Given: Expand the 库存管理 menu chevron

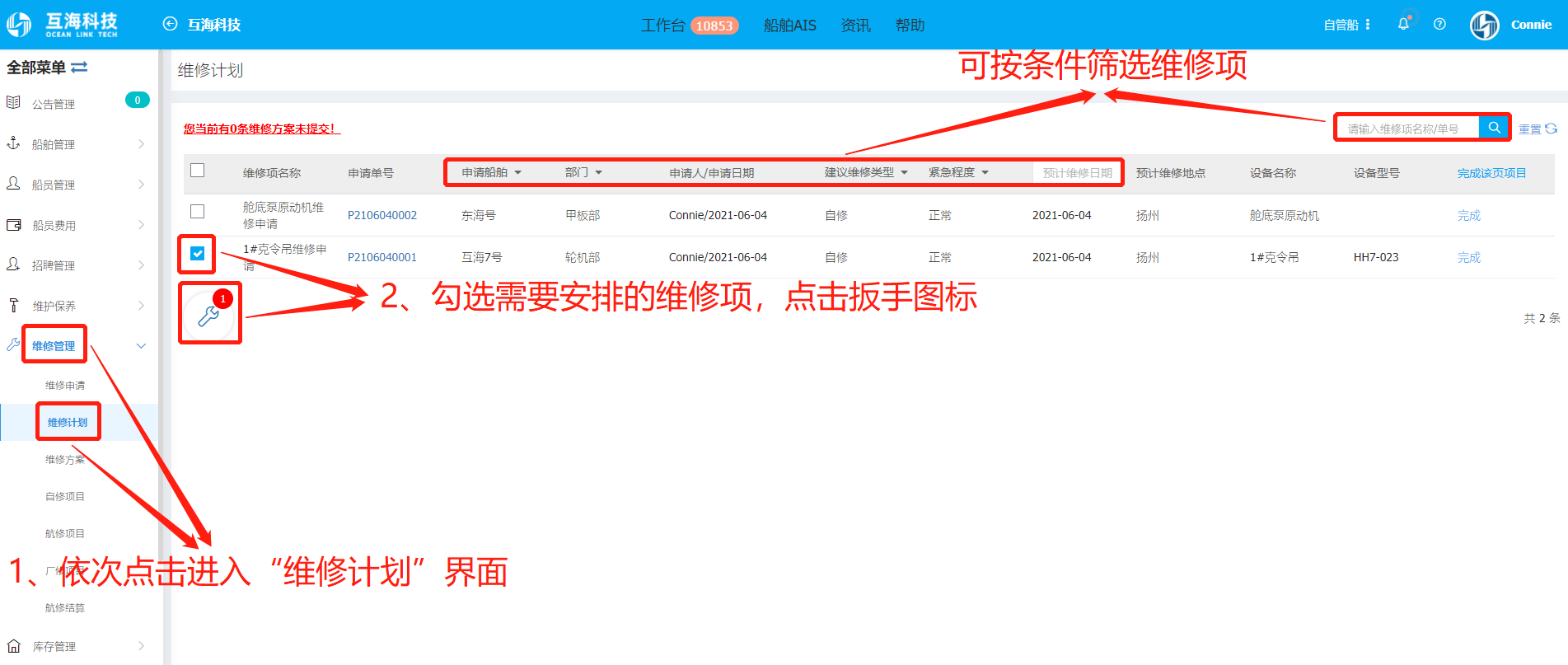Looking at the screenshot, I should click(141, 646).
